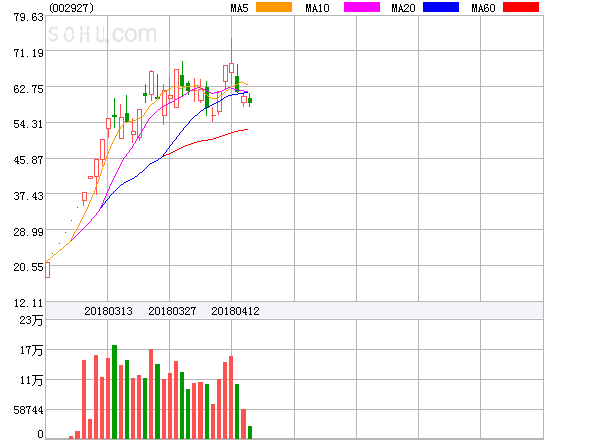Image resolution: width=600 pixels, height=440 pixels.
Task: Click the 71.19 price axis label
Action: (29, 53)
